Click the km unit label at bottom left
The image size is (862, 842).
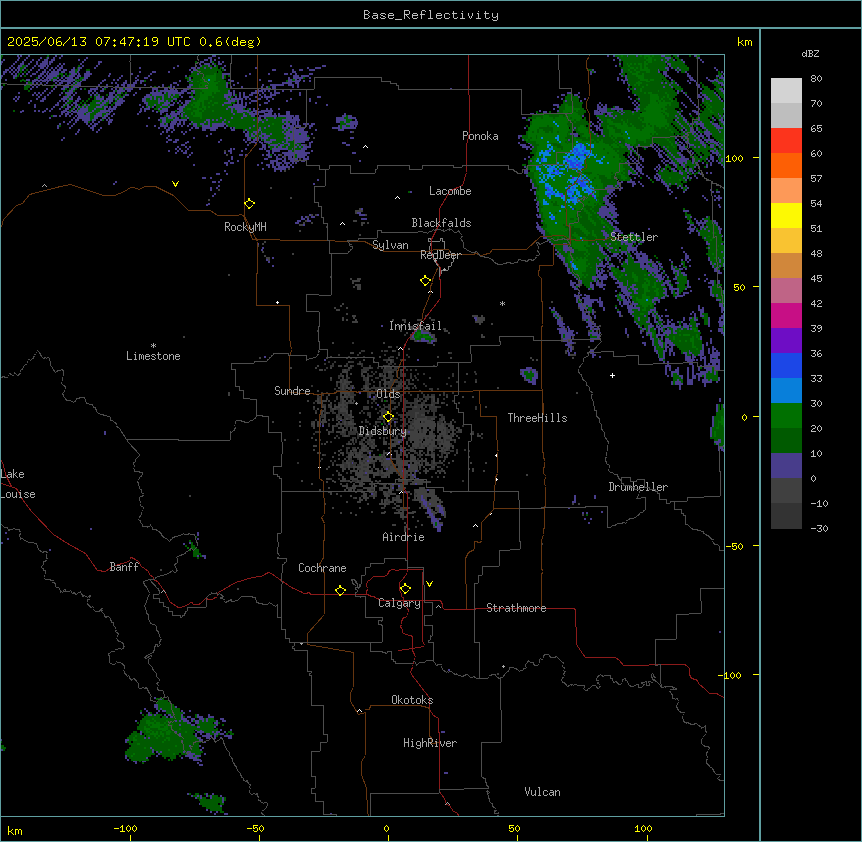[x=15, y=831]
